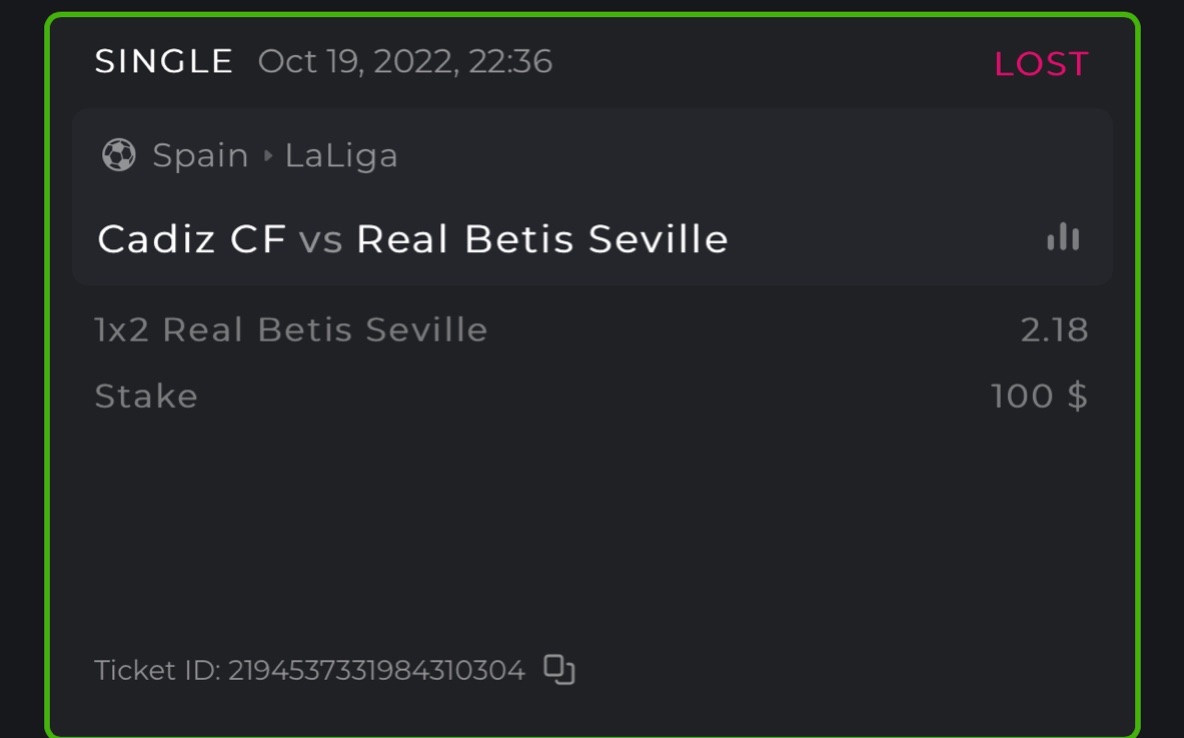This screenshot has width=1184, height=738.
Task: Click the soccer ball sport icon
Action: (118, 155)
